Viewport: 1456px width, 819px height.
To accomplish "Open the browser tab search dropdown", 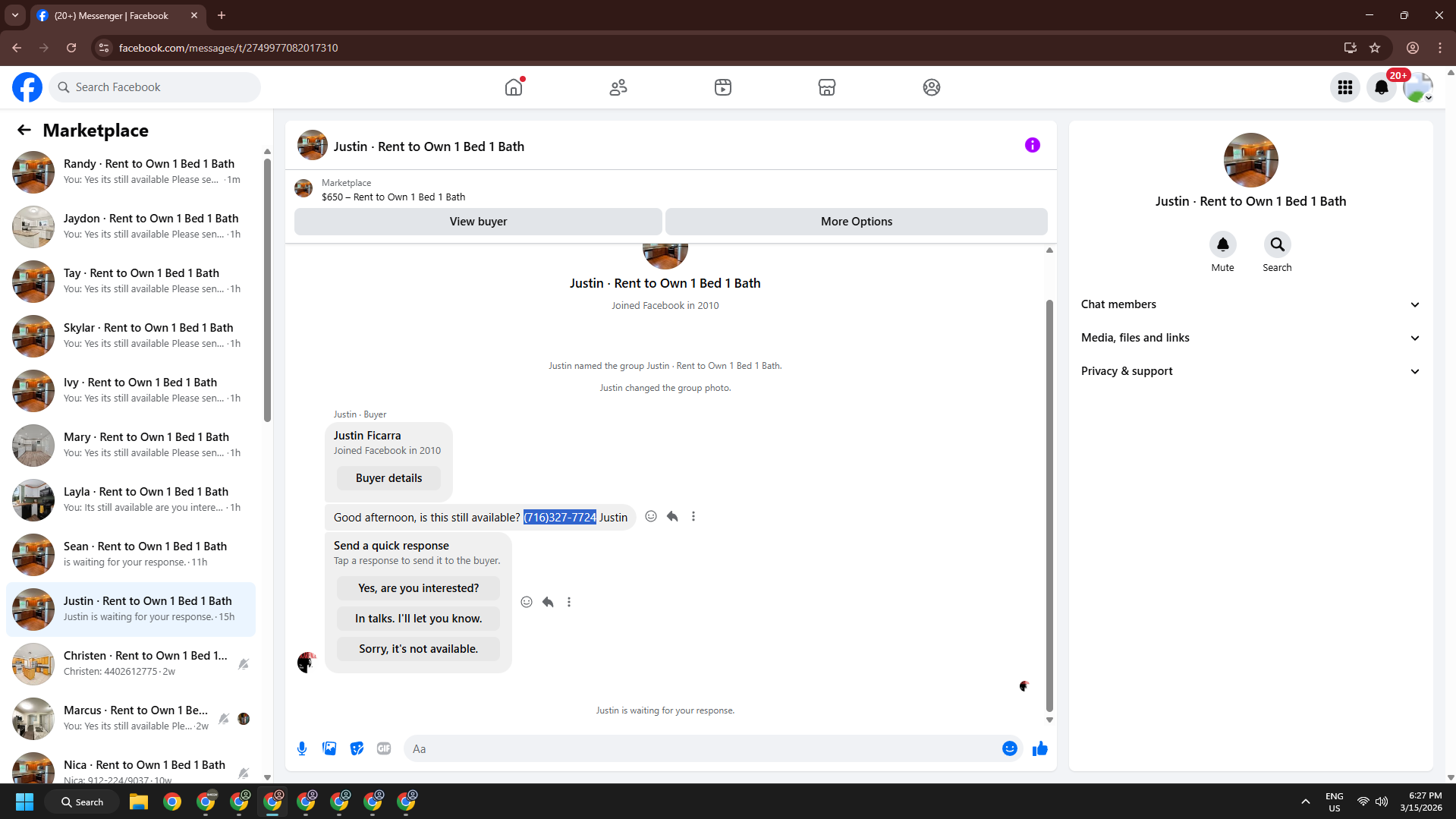I will click(x=15, y=15).
